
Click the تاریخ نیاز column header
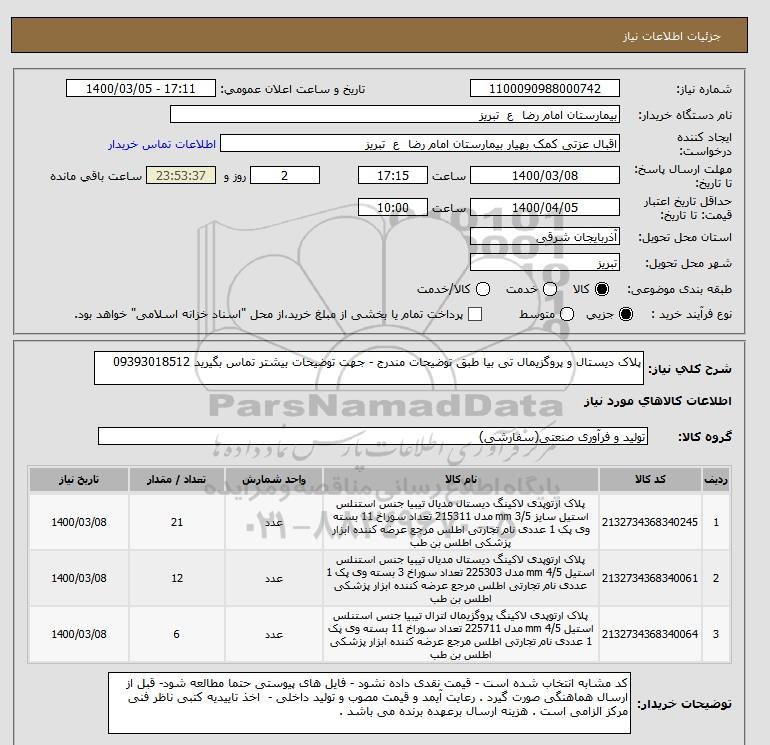click(x=79, y=480)
